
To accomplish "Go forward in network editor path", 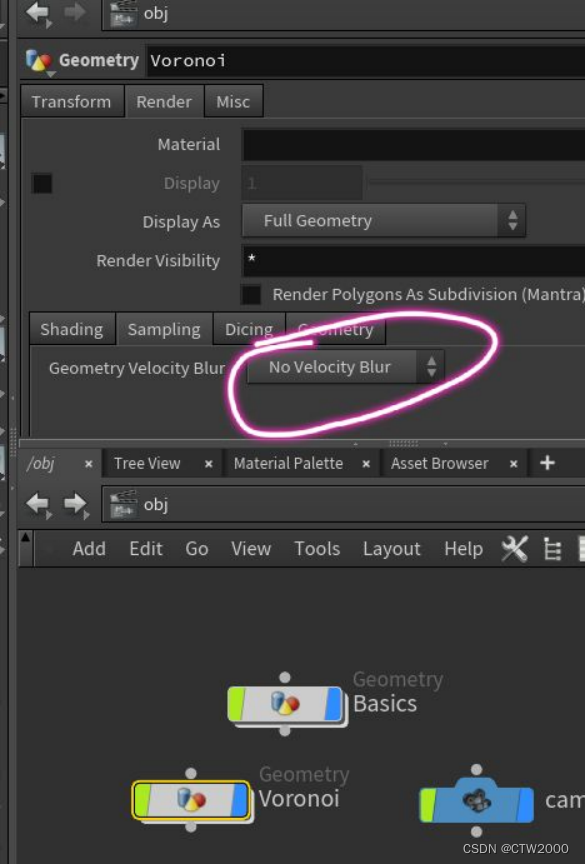I will [x=75, y=503].
